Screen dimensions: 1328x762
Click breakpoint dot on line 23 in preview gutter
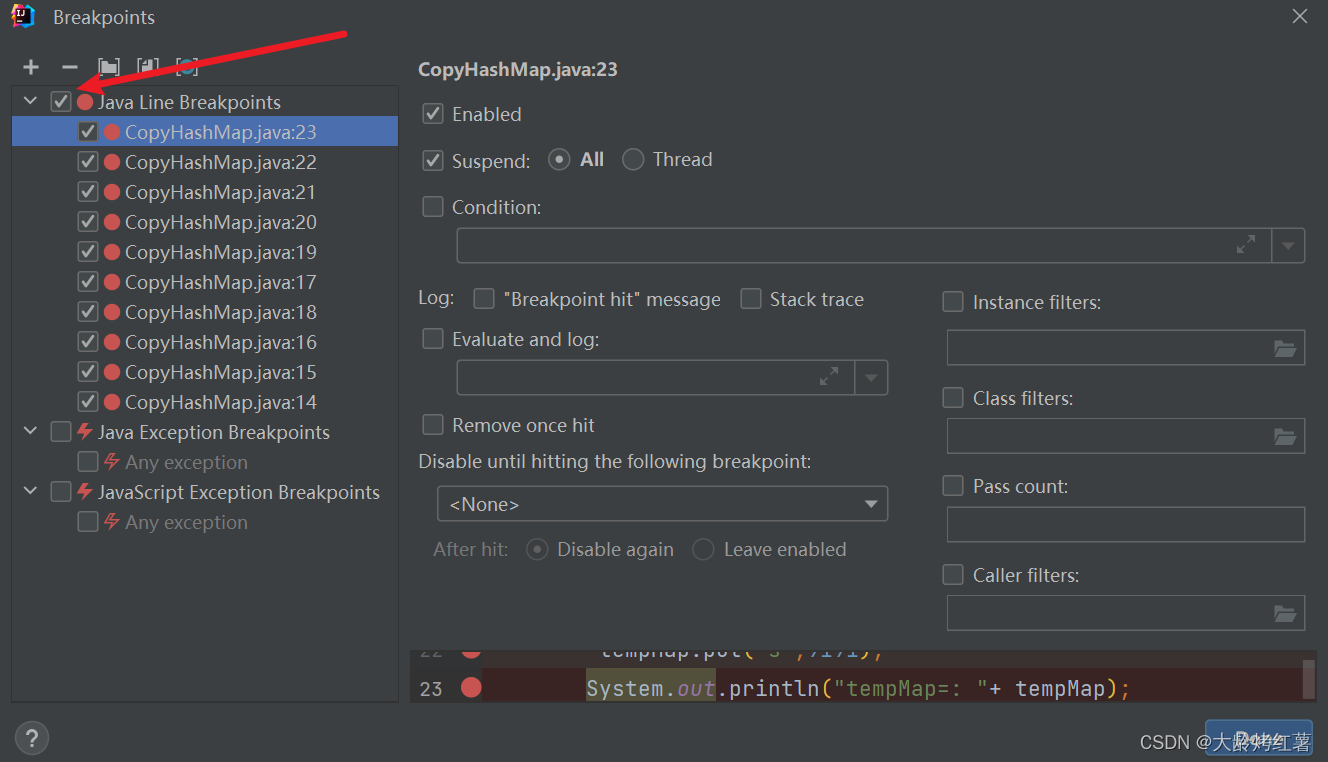tap(471, 687)
